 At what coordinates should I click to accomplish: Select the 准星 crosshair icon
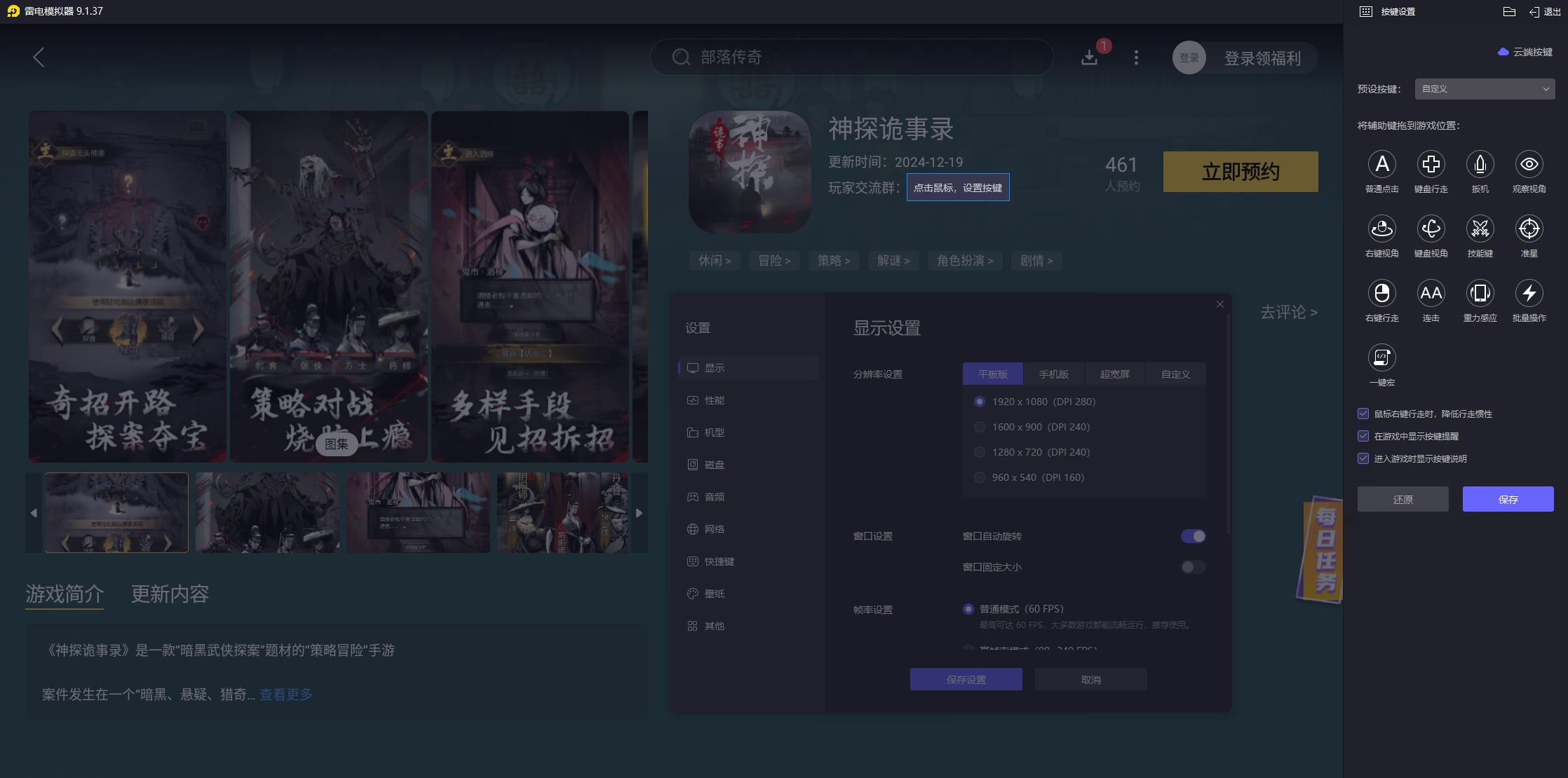[x=1529, y=228]
